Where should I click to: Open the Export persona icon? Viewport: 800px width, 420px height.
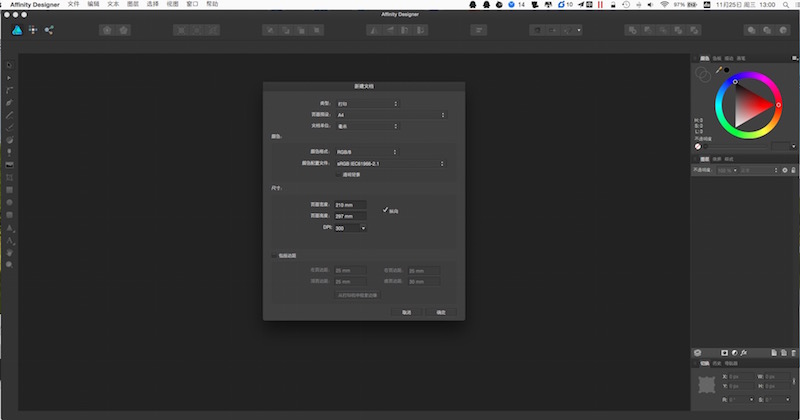(49, 30)
